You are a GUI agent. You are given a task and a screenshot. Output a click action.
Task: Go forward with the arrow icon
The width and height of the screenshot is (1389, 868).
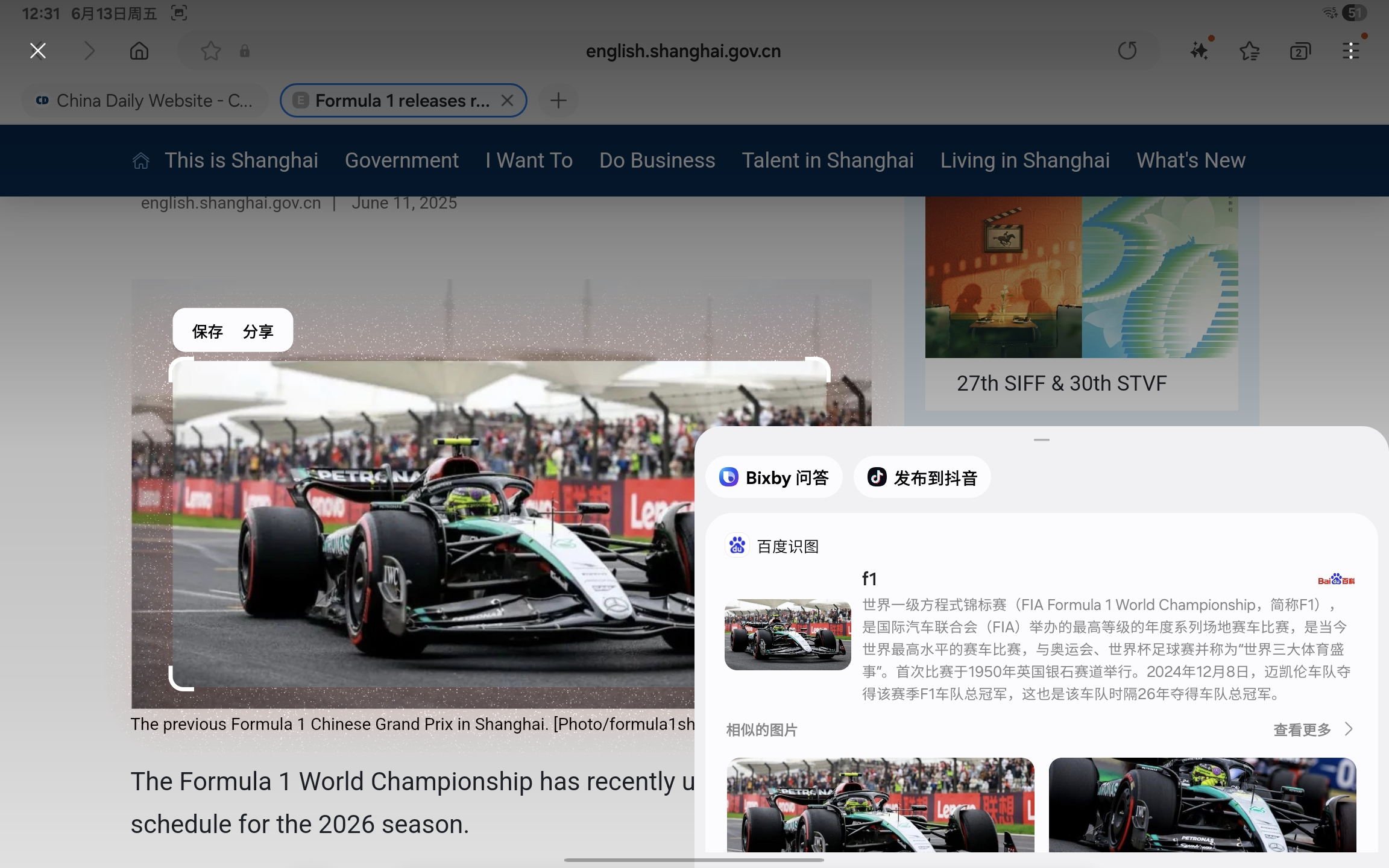coord(89,51)
